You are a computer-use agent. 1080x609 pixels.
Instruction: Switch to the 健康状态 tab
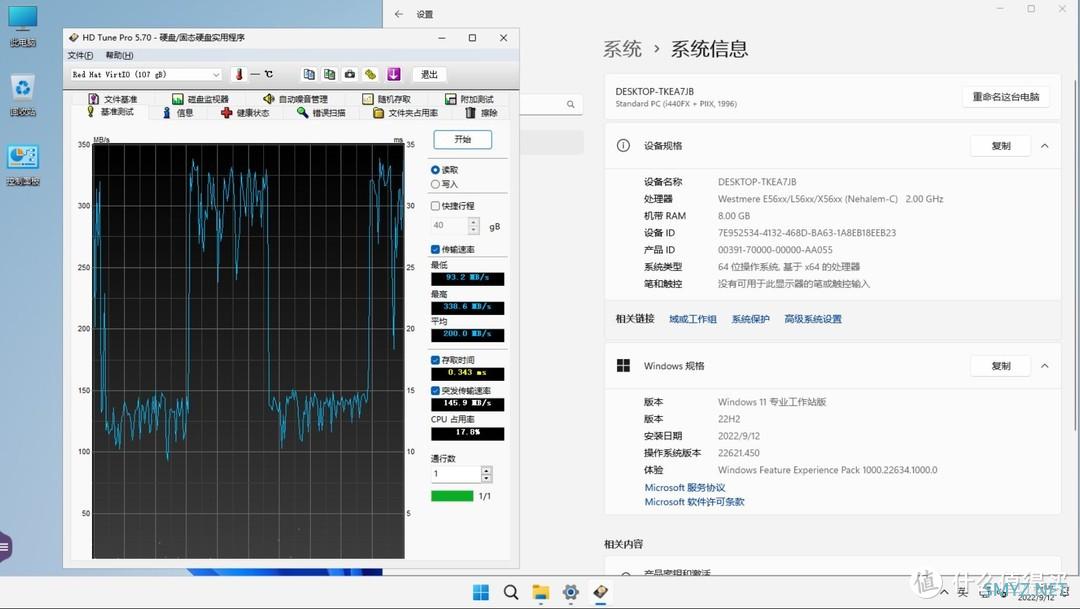click(245, 113)
